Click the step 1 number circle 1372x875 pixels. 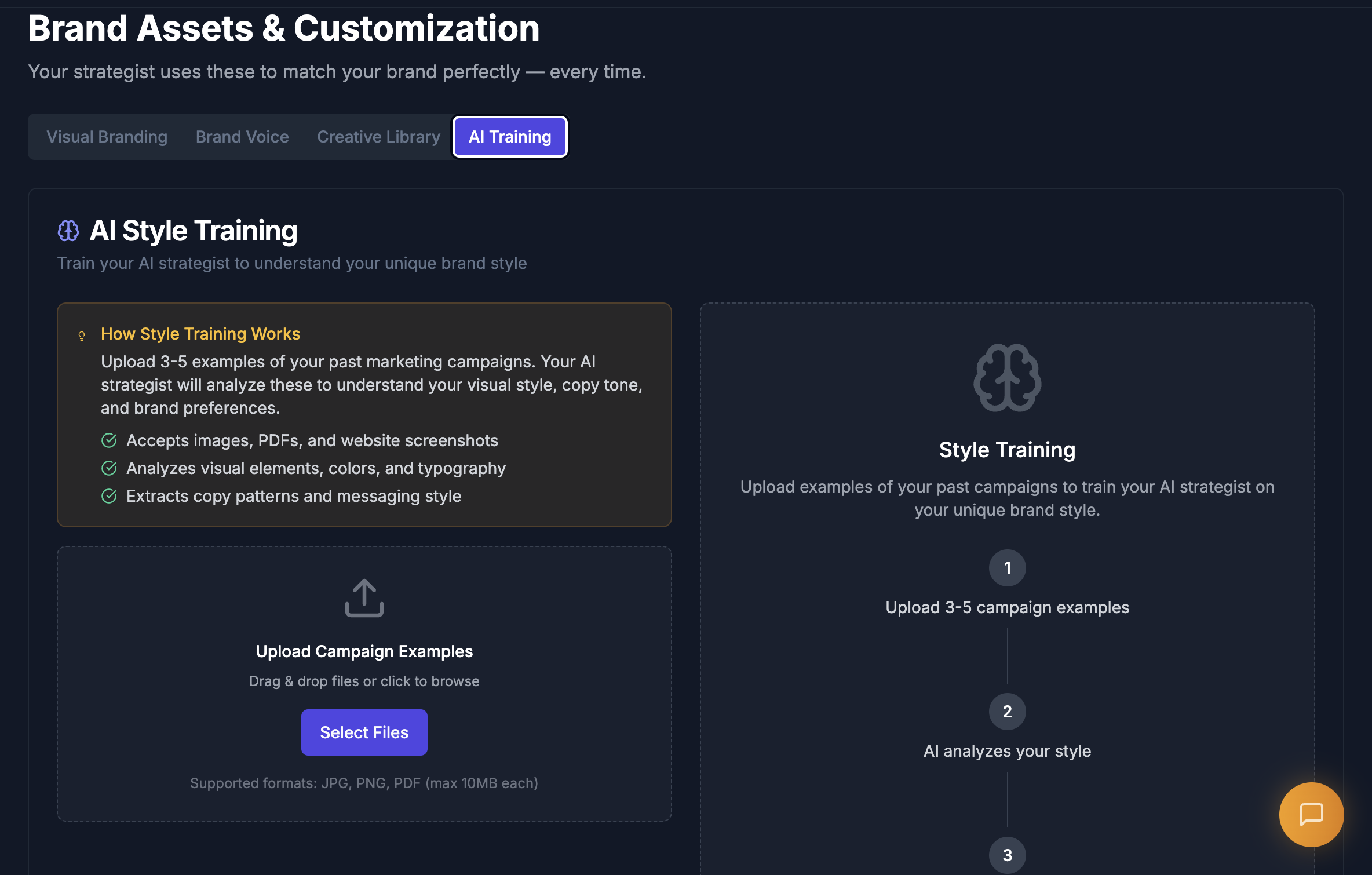1007,568
